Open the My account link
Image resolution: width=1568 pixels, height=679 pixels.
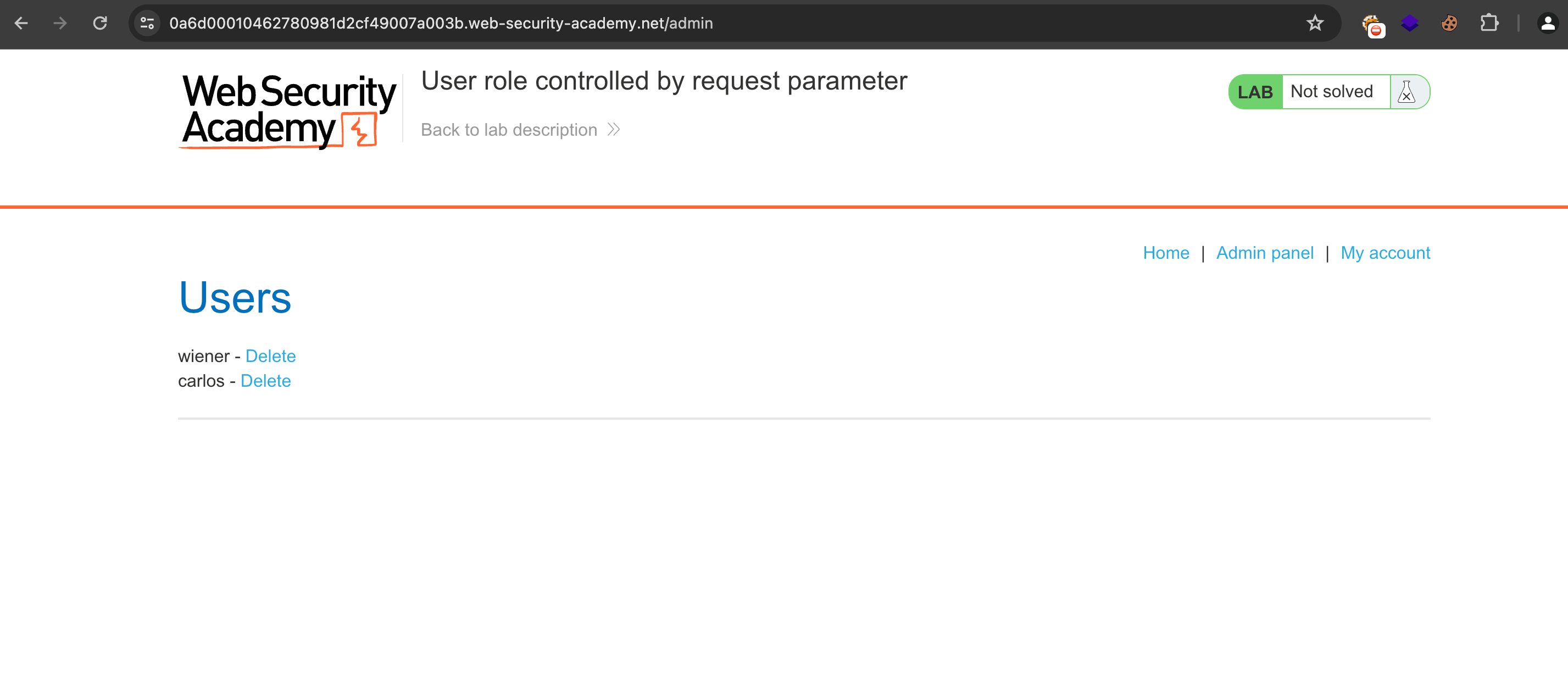click(1385, 253)
